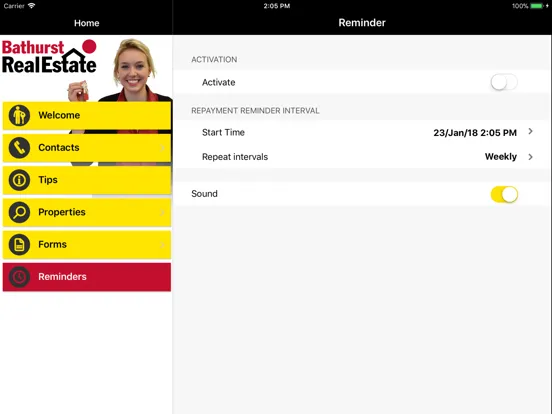Open the Properties menu item
The width and height of the screenshot is (552, 414).
(x=87, y=212)
